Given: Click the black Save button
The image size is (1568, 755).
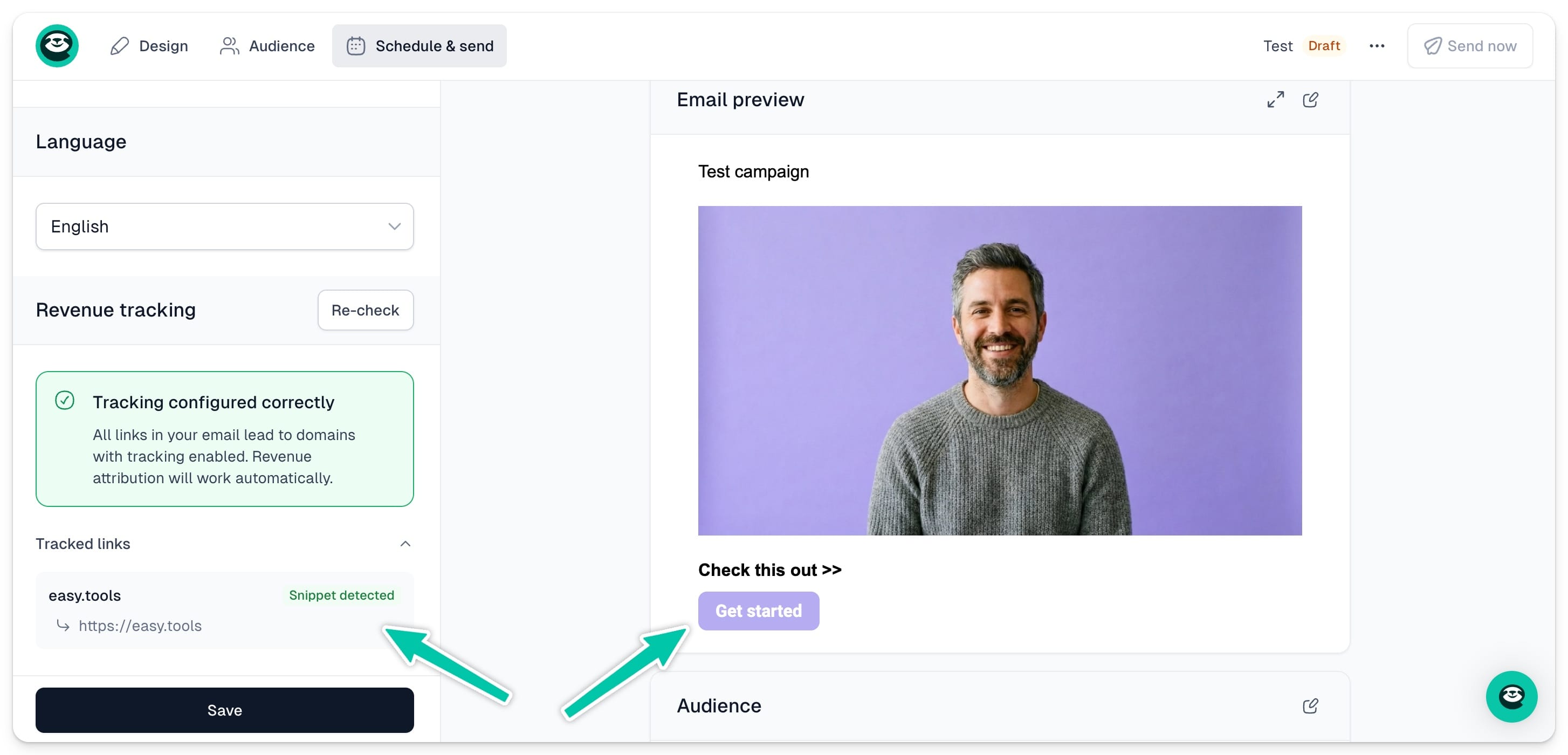Looking at the screenshot, I should pyautogui.click(x=224, y=709).
